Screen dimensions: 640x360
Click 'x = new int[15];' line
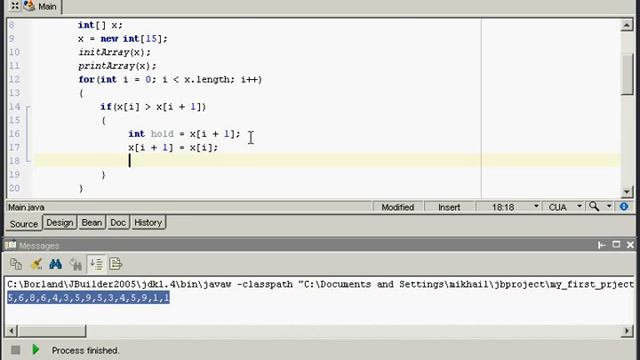pyautogui.click(x=122, y=39)
